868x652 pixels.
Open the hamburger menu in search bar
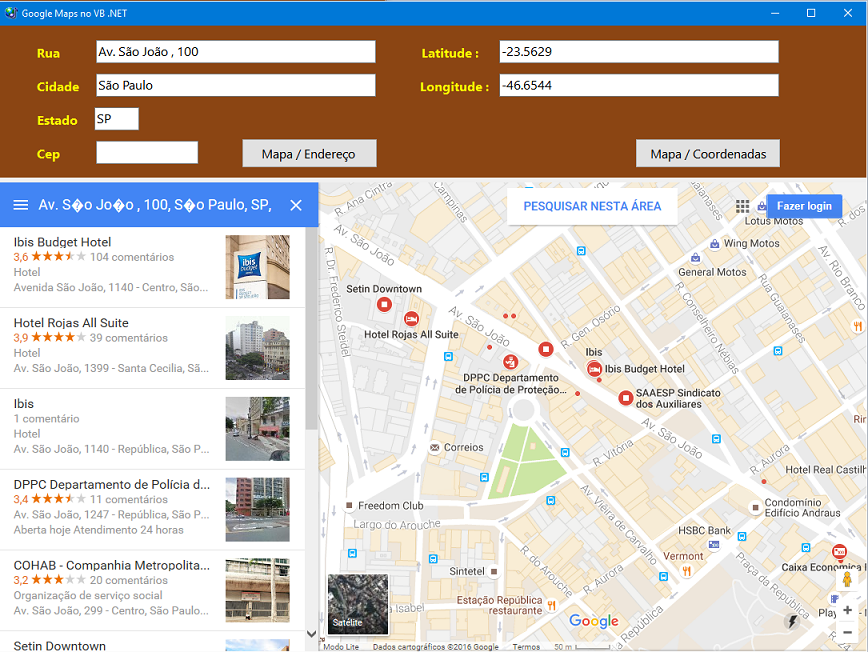tap(20, 205)
